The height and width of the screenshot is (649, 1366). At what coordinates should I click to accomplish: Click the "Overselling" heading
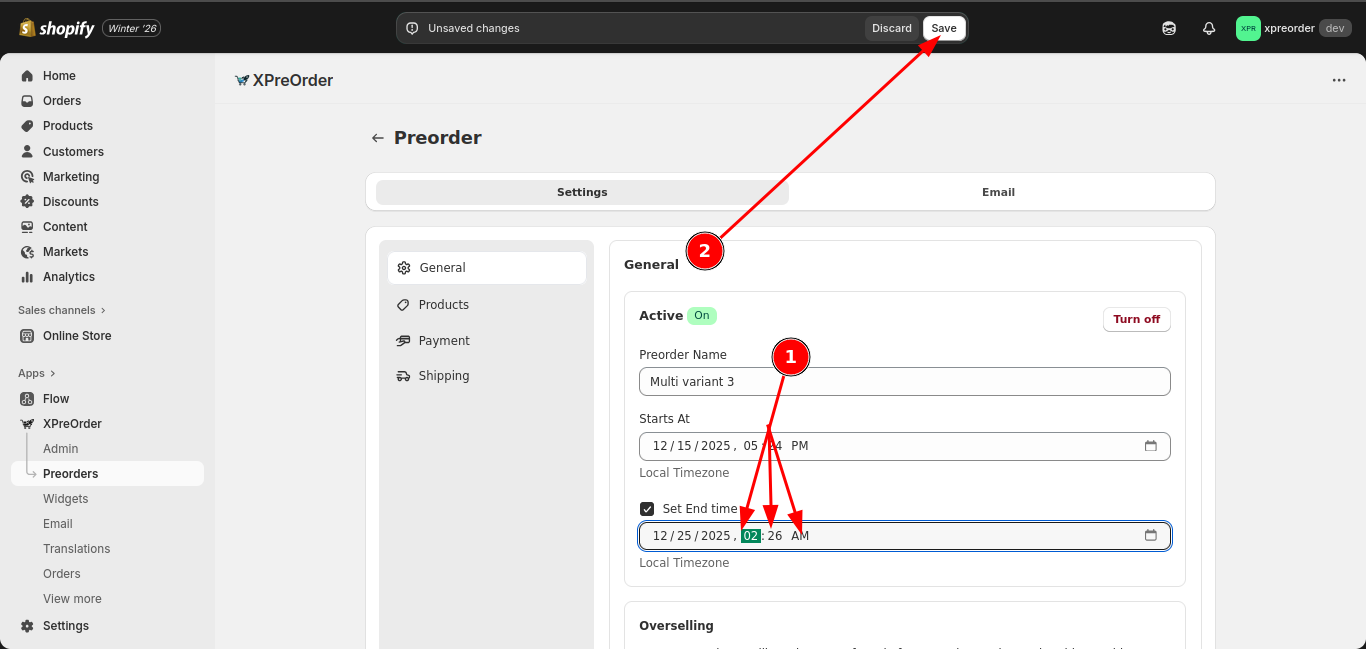[676, 626]
